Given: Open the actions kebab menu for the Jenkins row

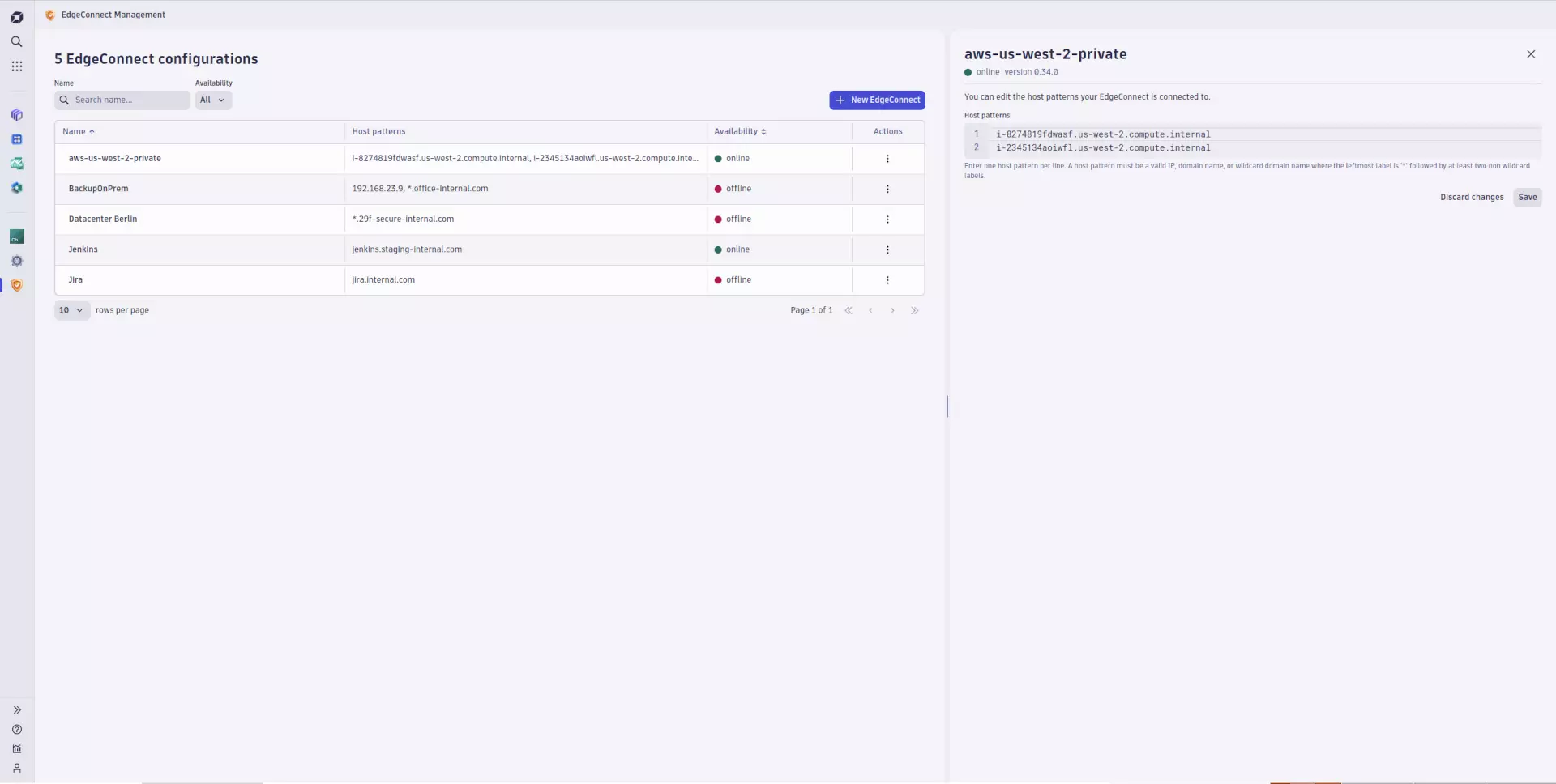Looking at the screenshot, I should pyautogui.click(x=887, y=249).
